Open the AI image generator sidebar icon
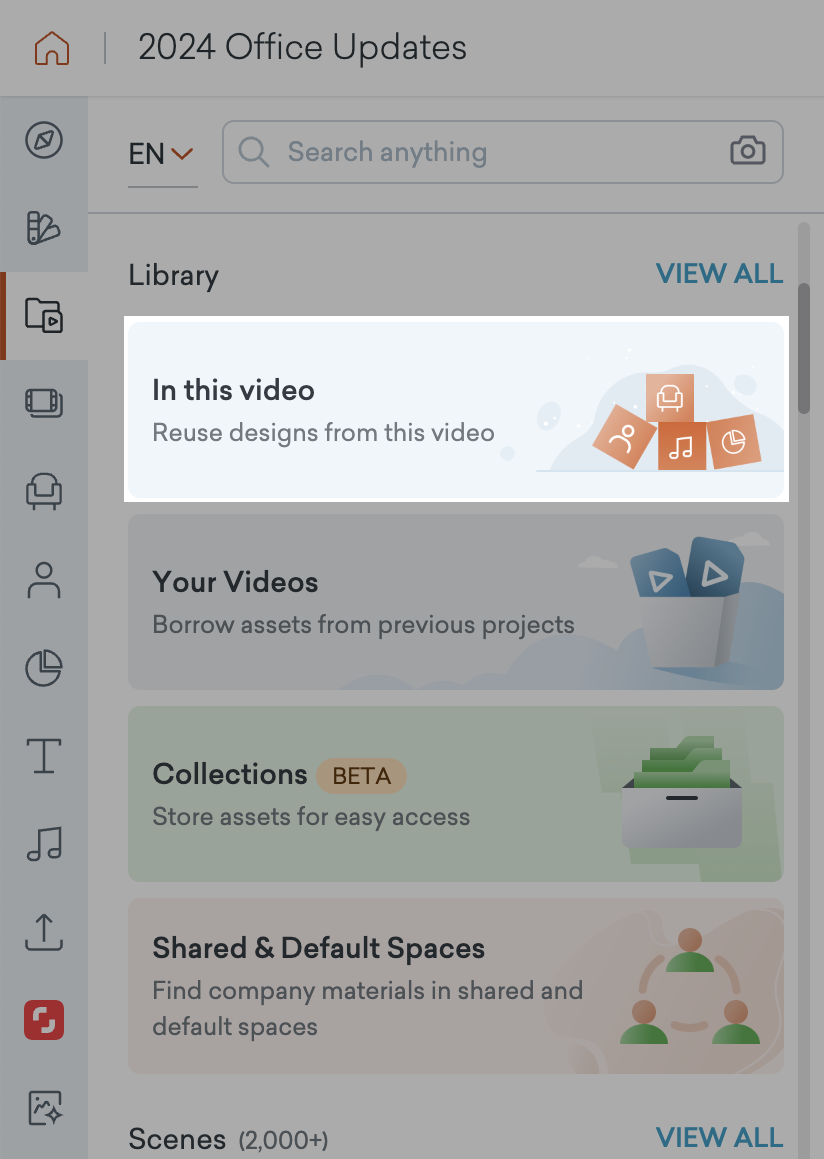The image size is (824, 1159). (x=44, y=1108)
